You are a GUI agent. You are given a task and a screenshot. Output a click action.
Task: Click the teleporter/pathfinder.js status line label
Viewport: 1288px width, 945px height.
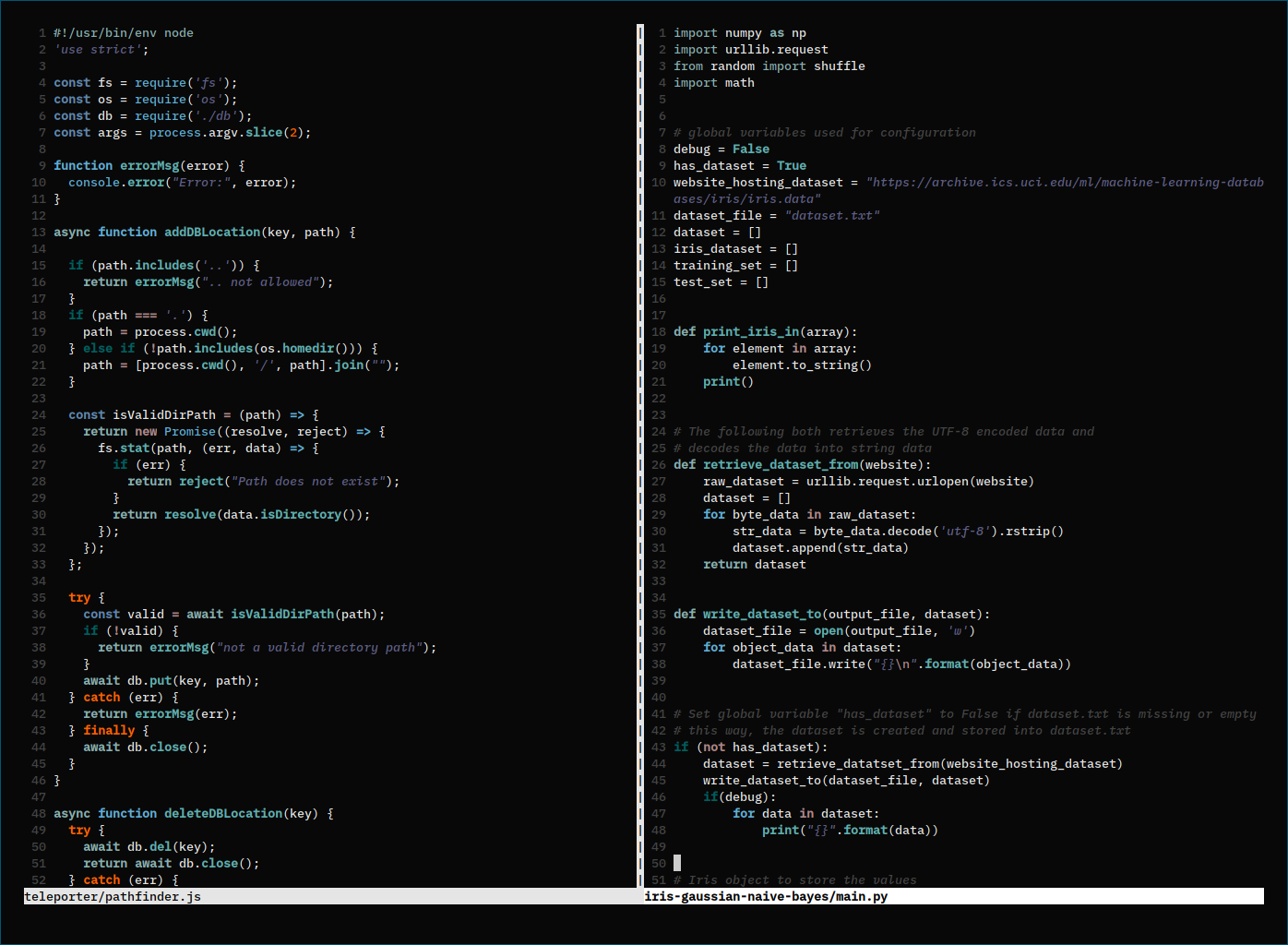pyautogui.click(x=113, y=896)
